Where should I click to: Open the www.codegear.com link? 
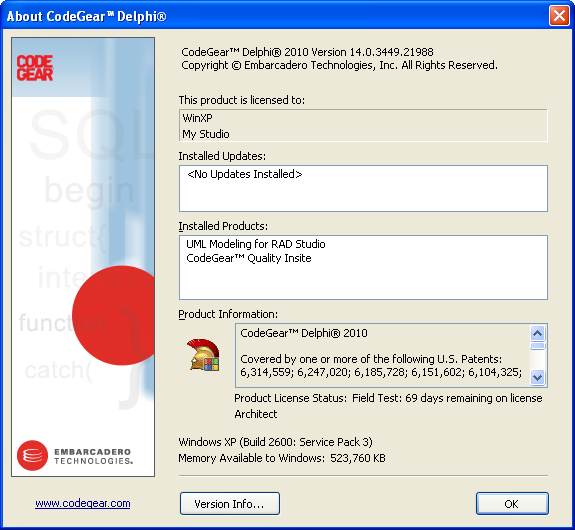83,503
